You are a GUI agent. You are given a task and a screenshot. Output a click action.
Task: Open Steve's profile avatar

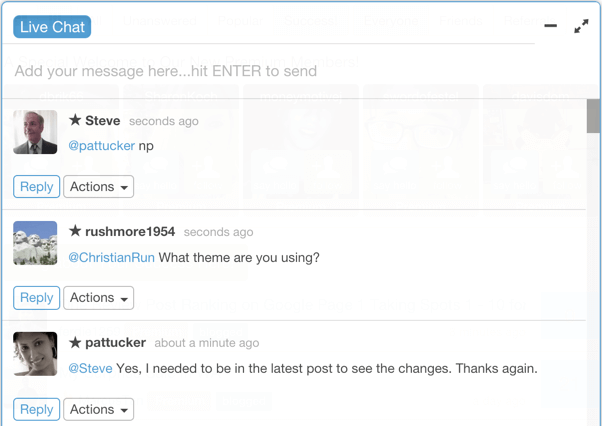[x=35, y=132]
